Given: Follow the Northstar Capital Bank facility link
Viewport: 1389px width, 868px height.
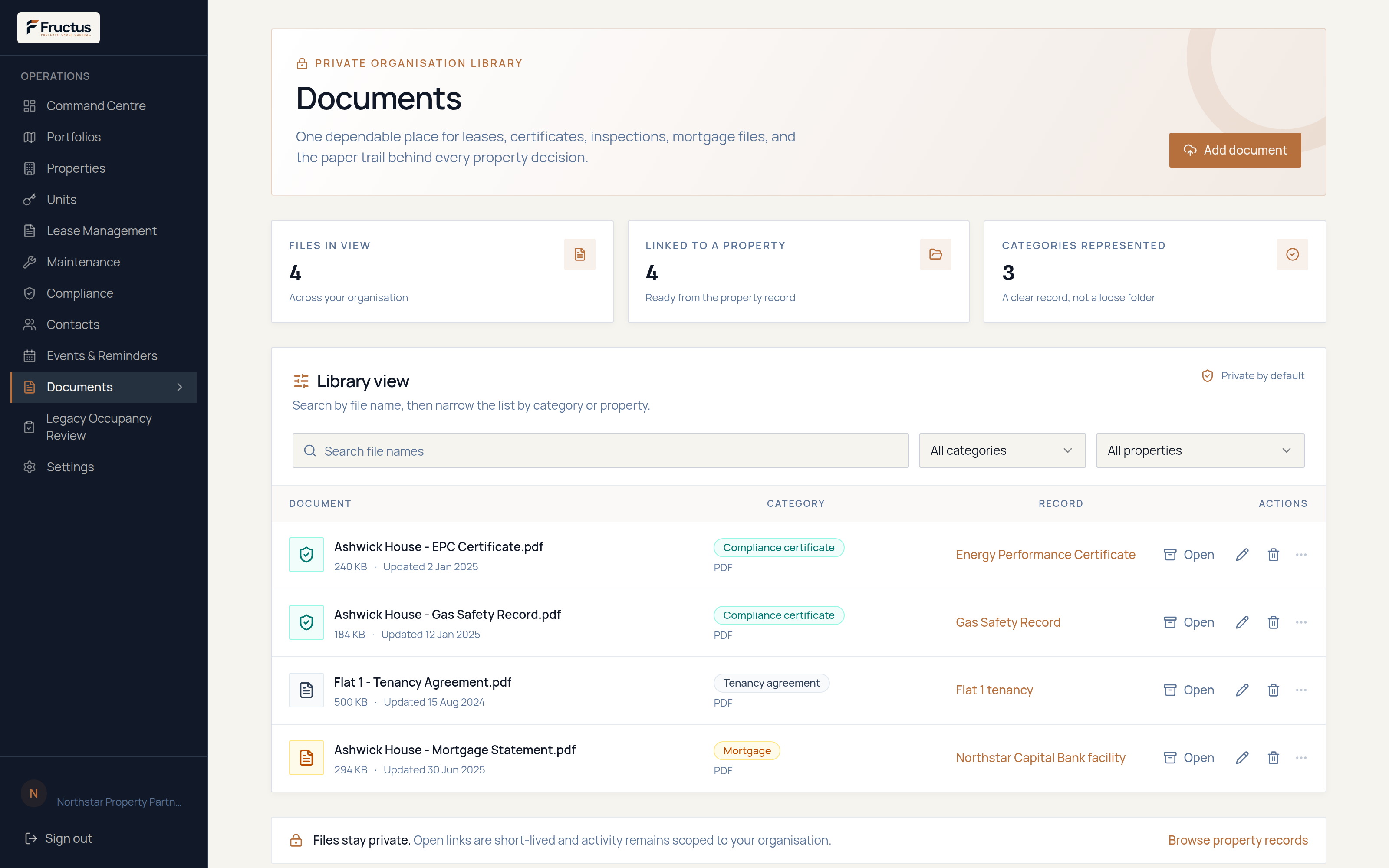Looking at the screenshot, I should click(x=1040, y=758).
